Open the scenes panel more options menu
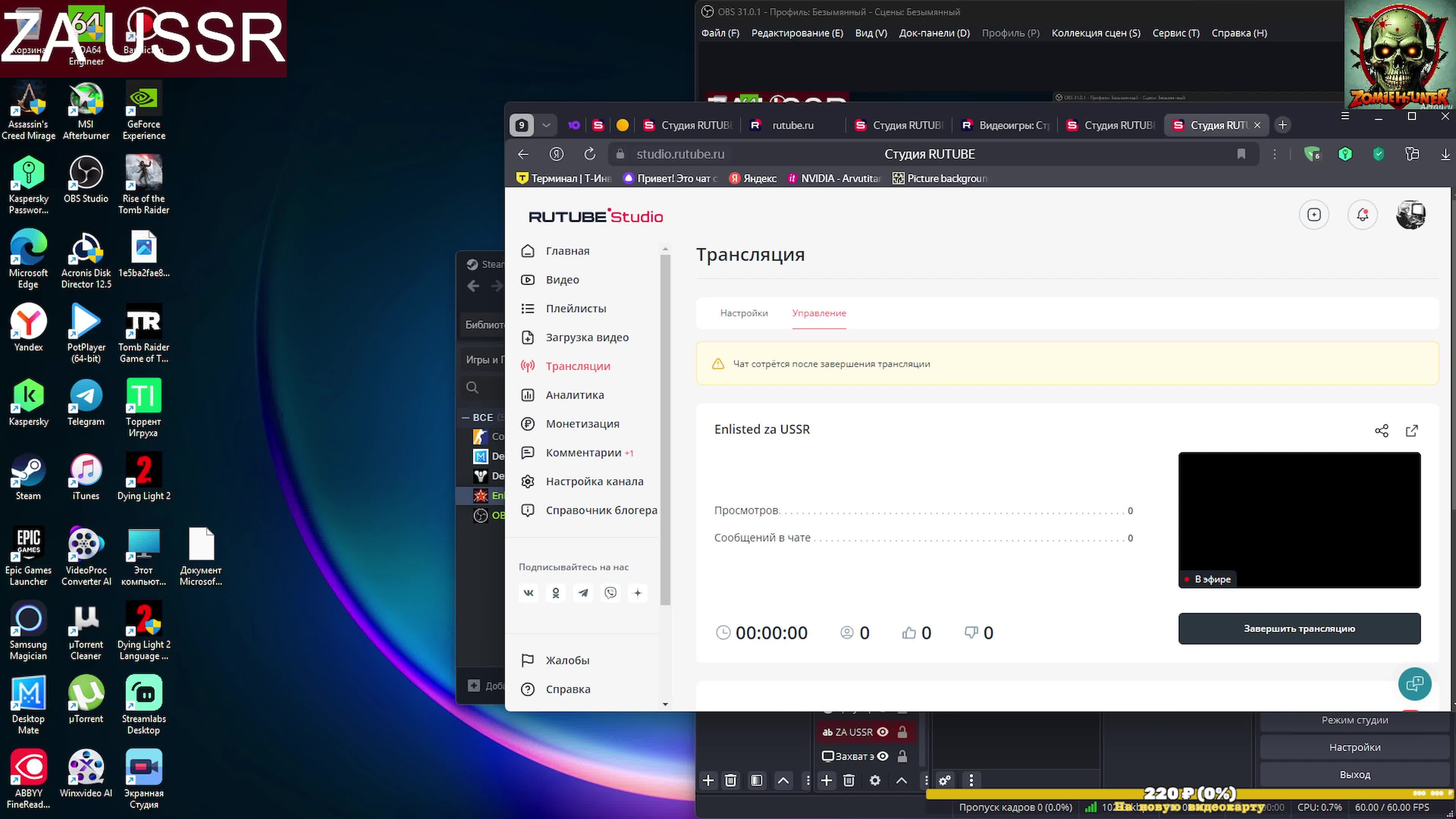Viewport: 1456px width, 819px height. (808, 781)
